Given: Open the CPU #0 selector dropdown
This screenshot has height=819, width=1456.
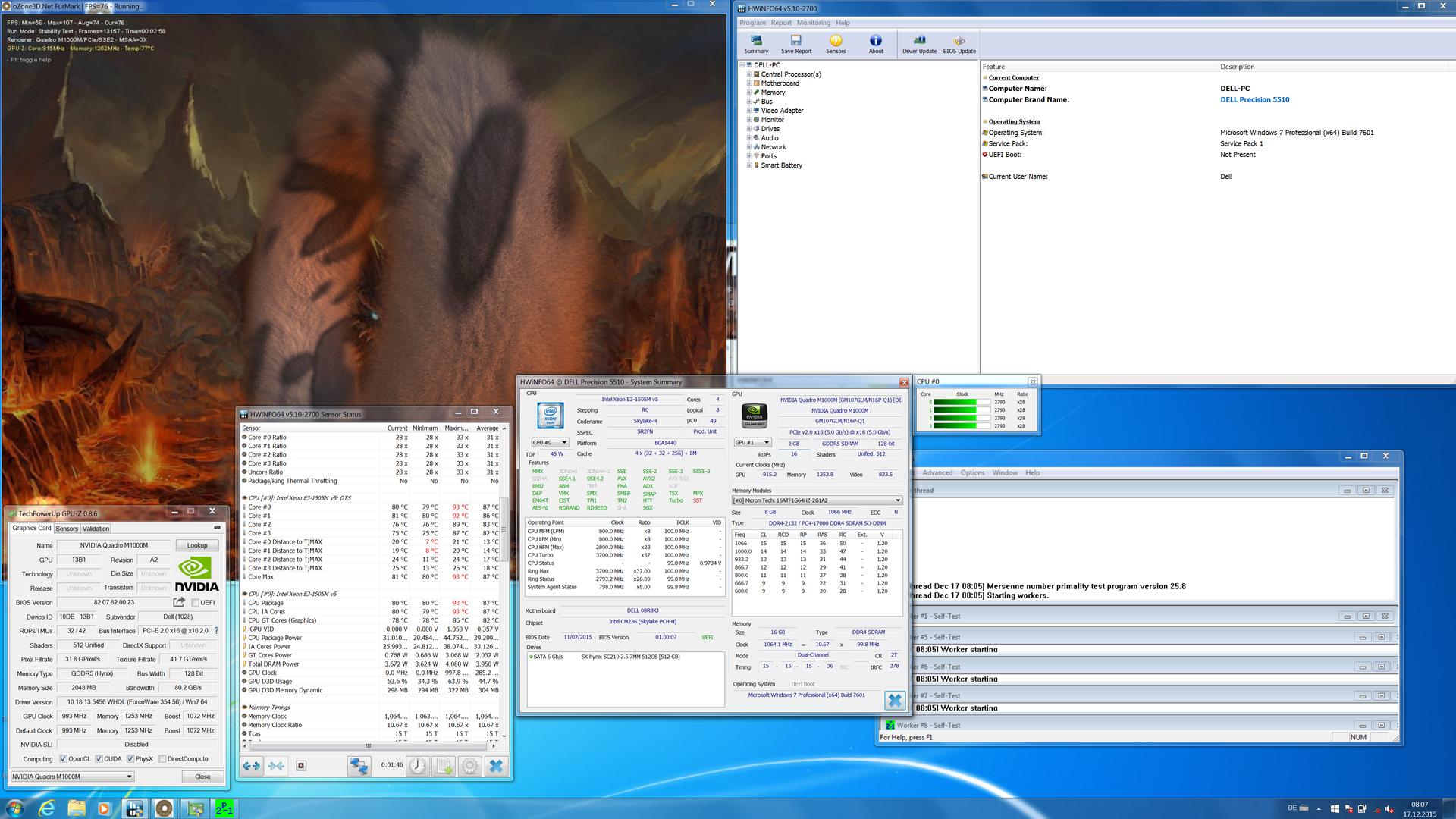Looking at the screenshot, I should click(x=549, y=443).
